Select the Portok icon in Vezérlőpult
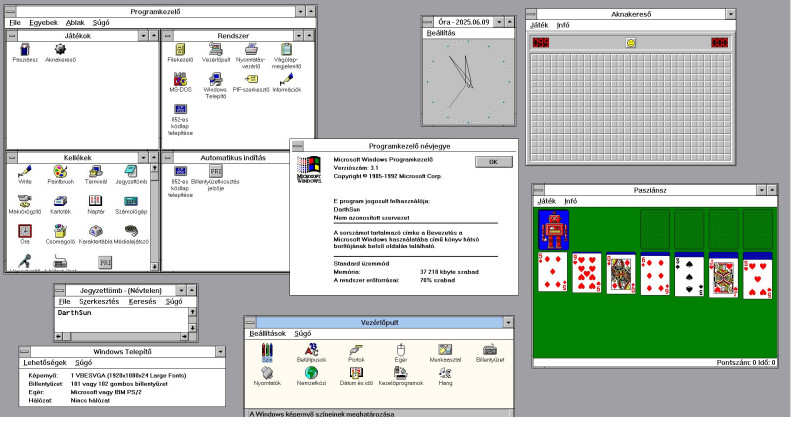 (x=356, y=350)
